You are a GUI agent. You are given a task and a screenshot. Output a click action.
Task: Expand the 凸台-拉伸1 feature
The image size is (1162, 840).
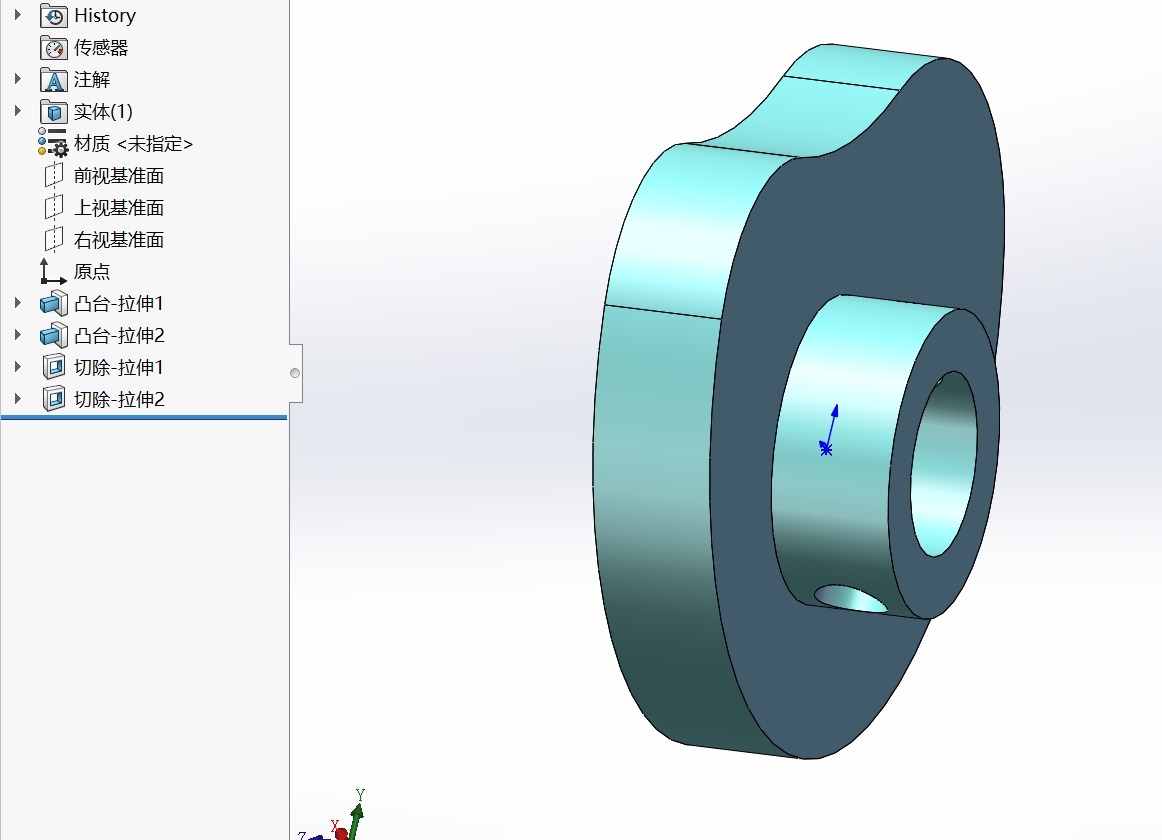[18, 302]
